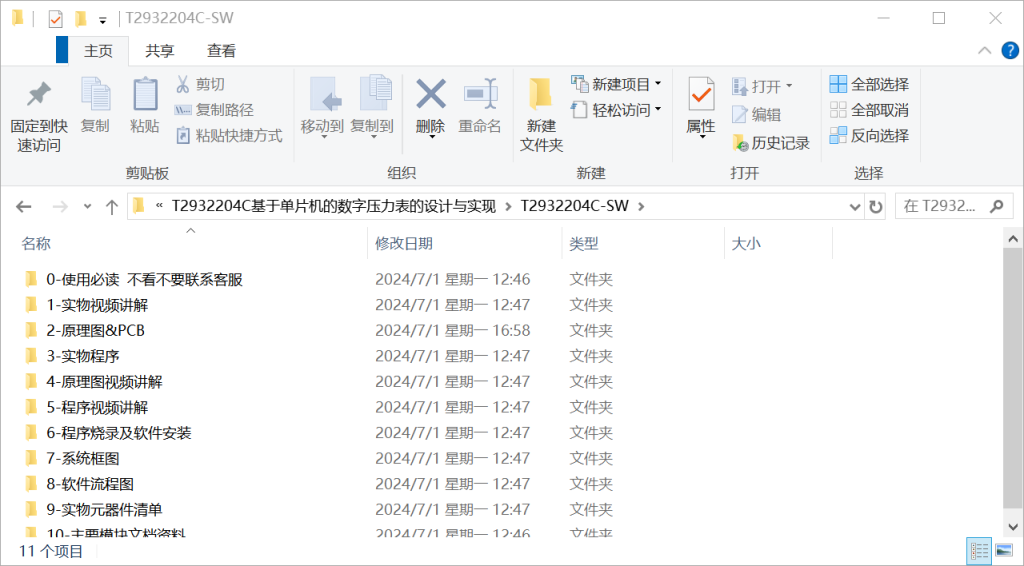
Task: Click the search magnifier icon
Action: (997, 206)
